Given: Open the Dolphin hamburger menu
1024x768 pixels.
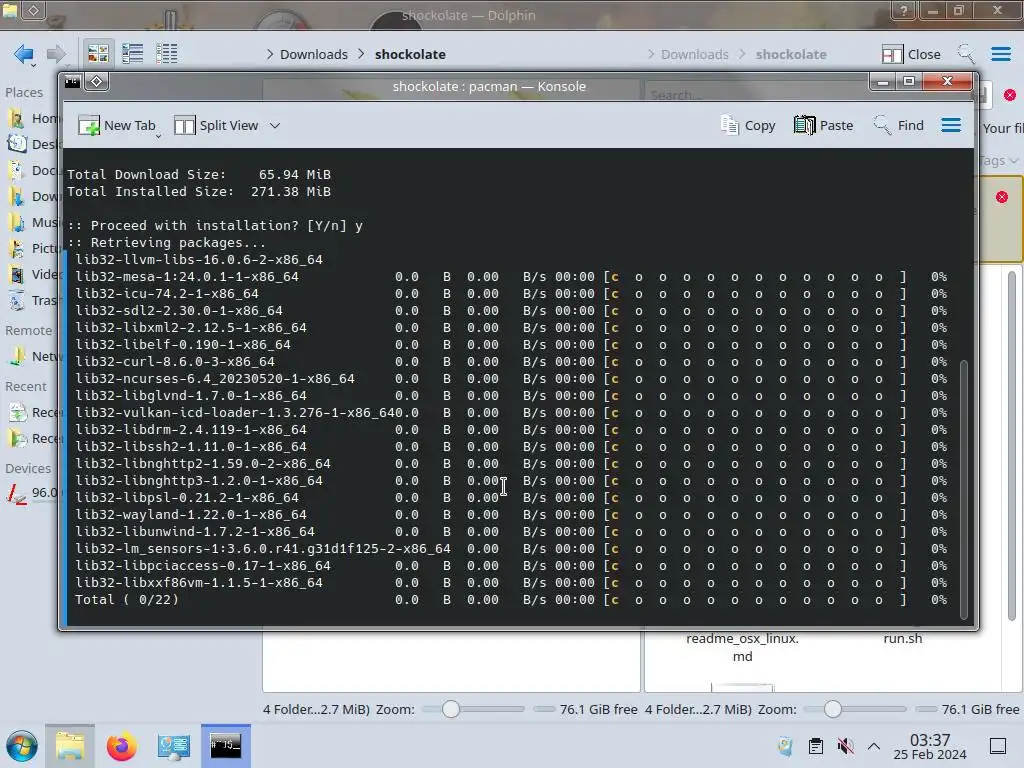Looking at the screenshot, I should 1001,54.
